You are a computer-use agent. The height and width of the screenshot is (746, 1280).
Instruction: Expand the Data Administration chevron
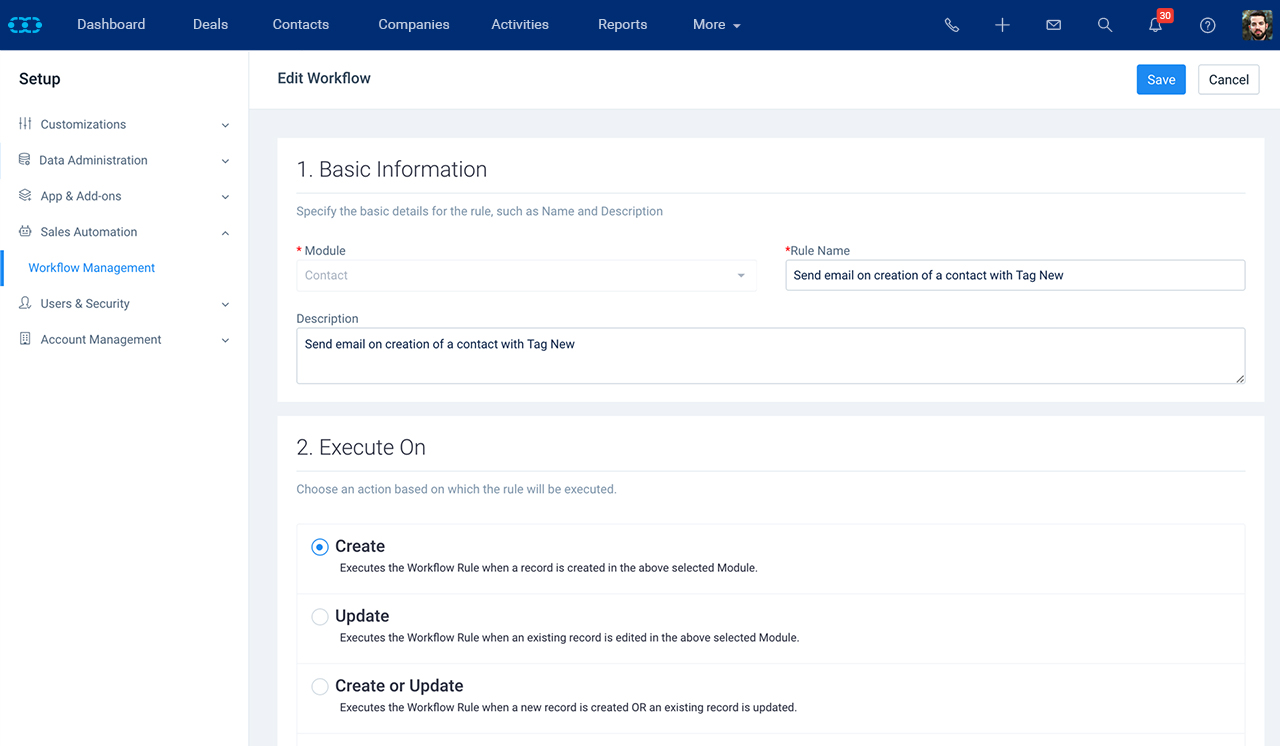225,161
